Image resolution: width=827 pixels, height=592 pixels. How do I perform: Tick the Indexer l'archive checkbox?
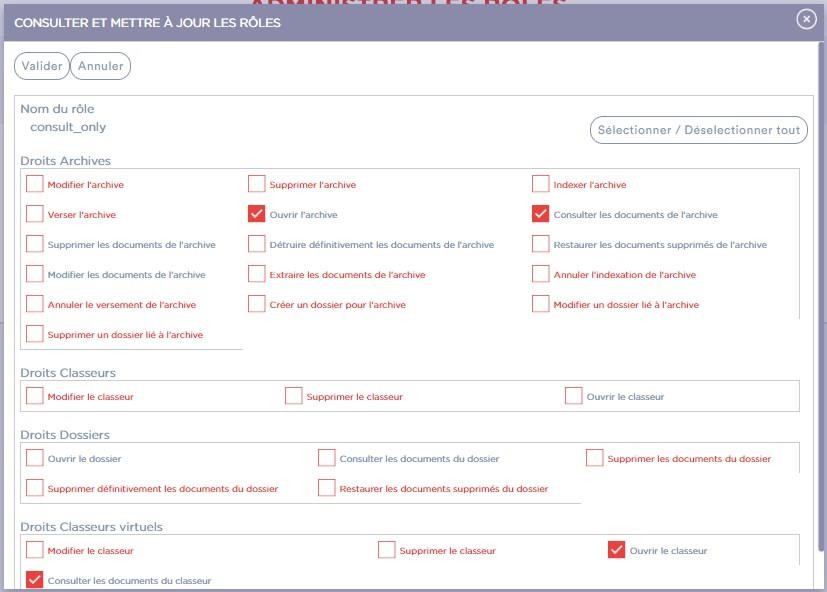[541, 184]
